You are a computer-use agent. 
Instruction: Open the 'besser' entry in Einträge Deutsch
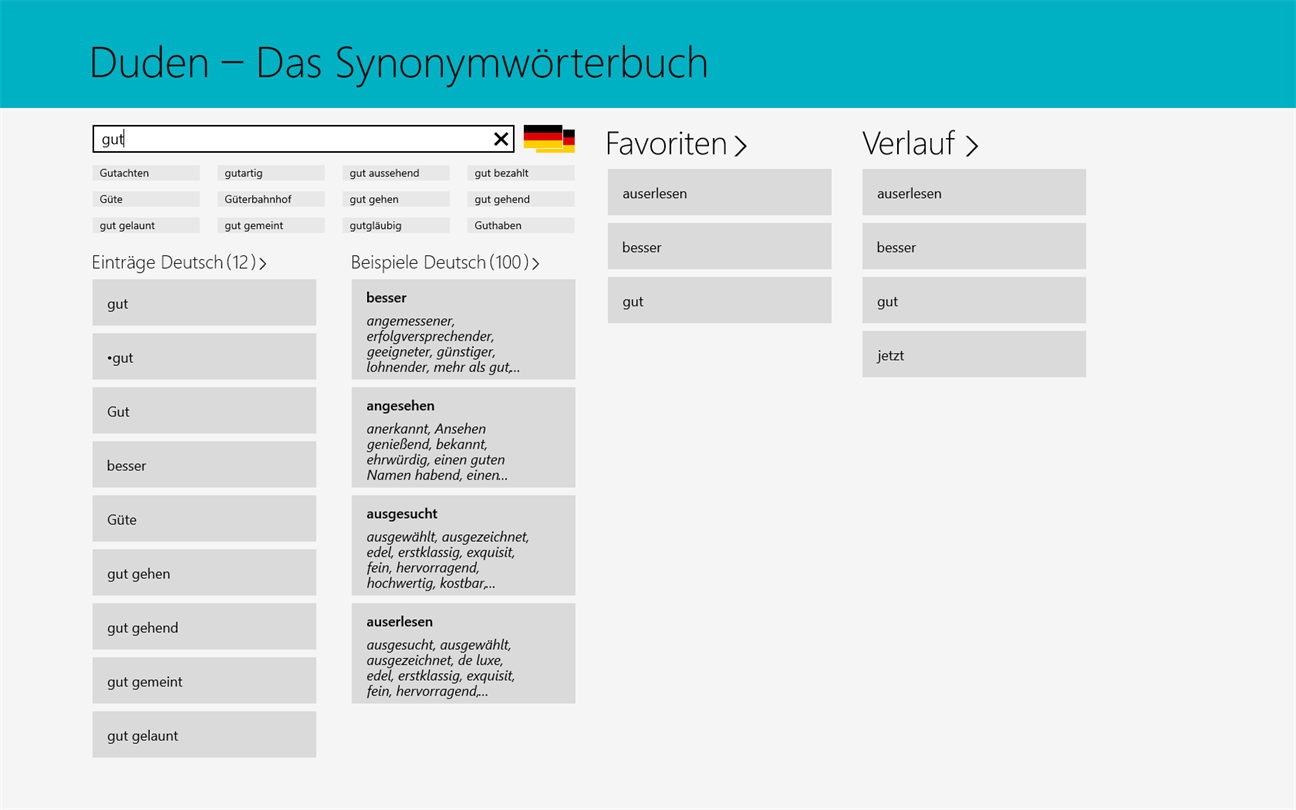pyautogui.click(x=204, y=465)
